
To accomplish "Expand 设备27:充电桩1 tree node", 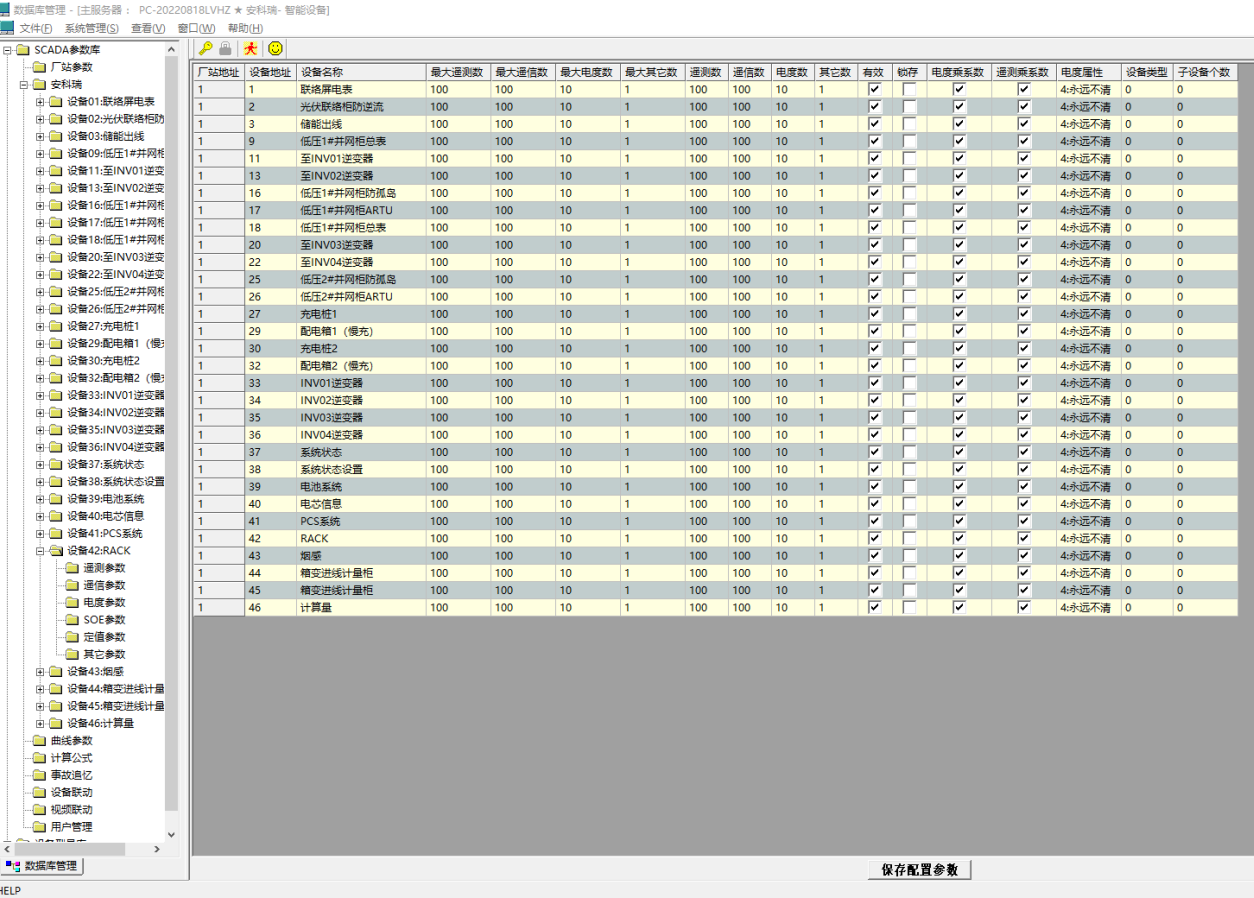I will click(40, 326).
